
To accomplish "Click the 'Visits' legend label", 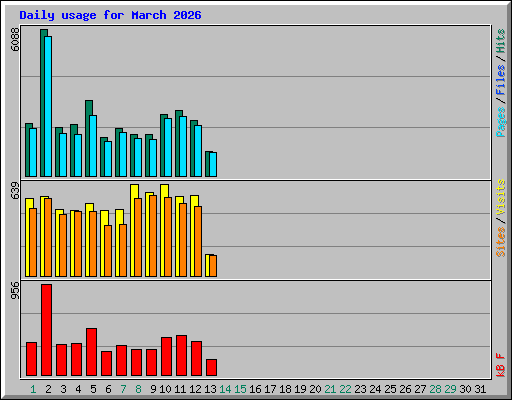I will [x=501, y=197].
